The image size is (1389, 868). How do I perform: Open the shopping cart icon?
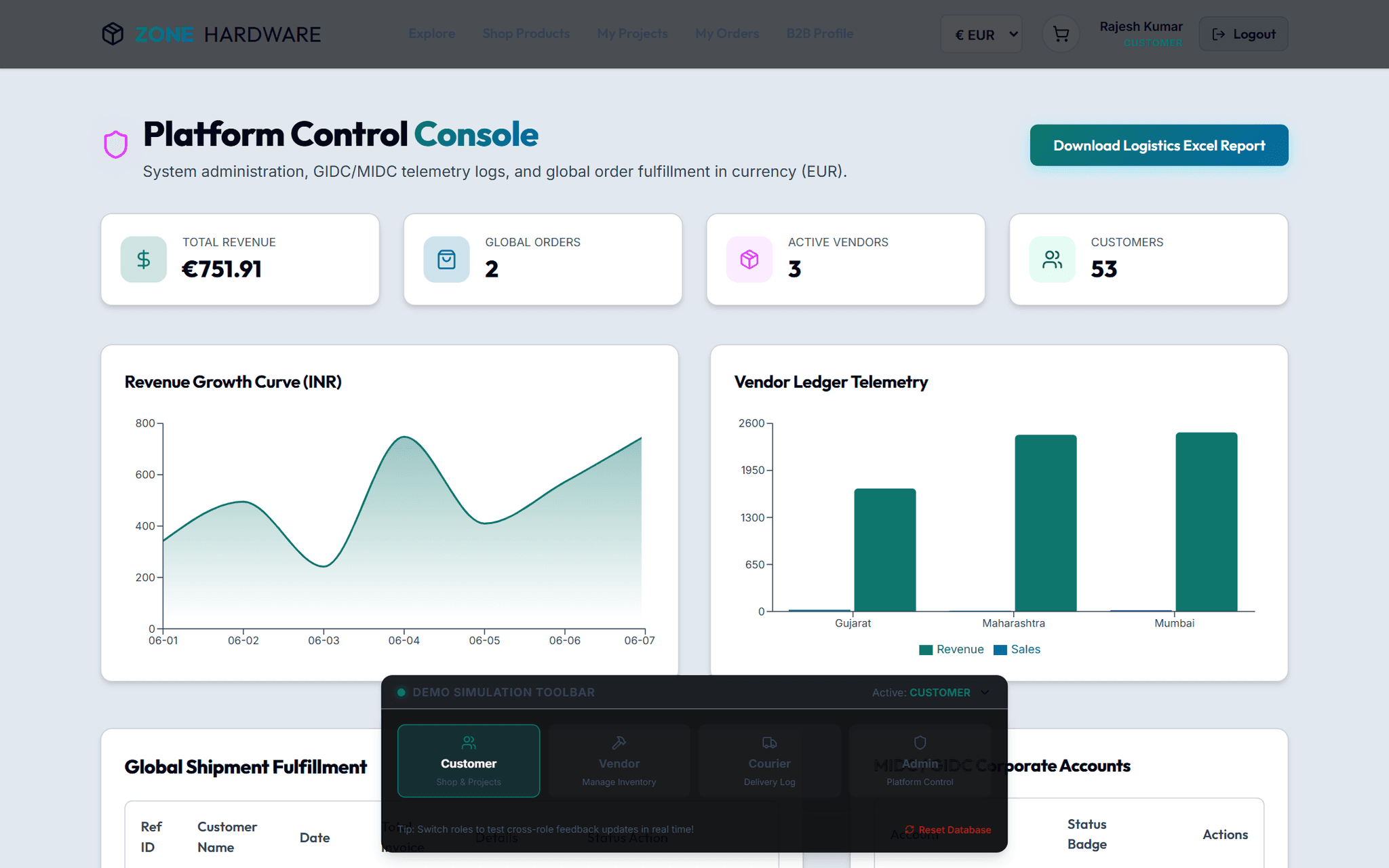coord(1061,34)
